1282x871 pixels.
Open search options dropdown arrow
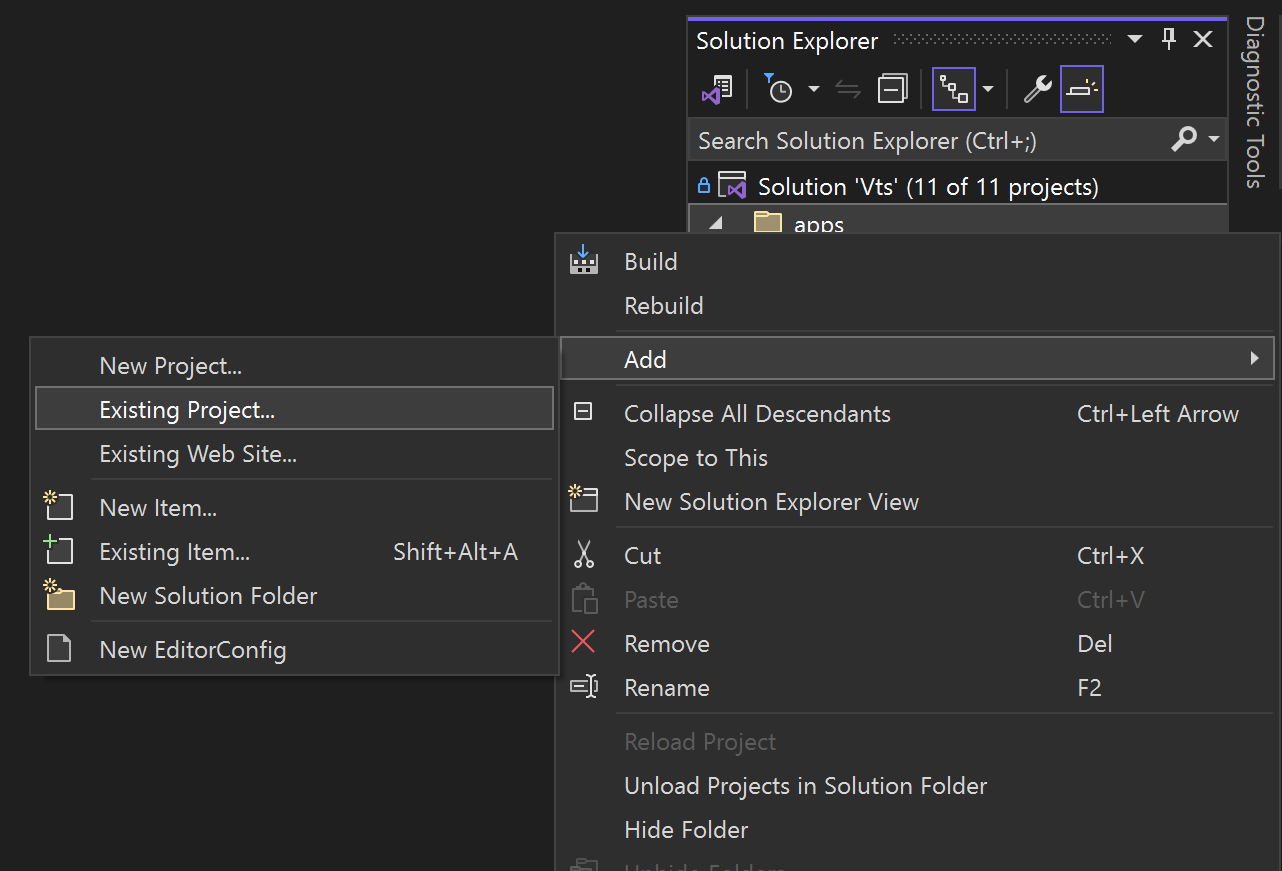click(1214, 139)
